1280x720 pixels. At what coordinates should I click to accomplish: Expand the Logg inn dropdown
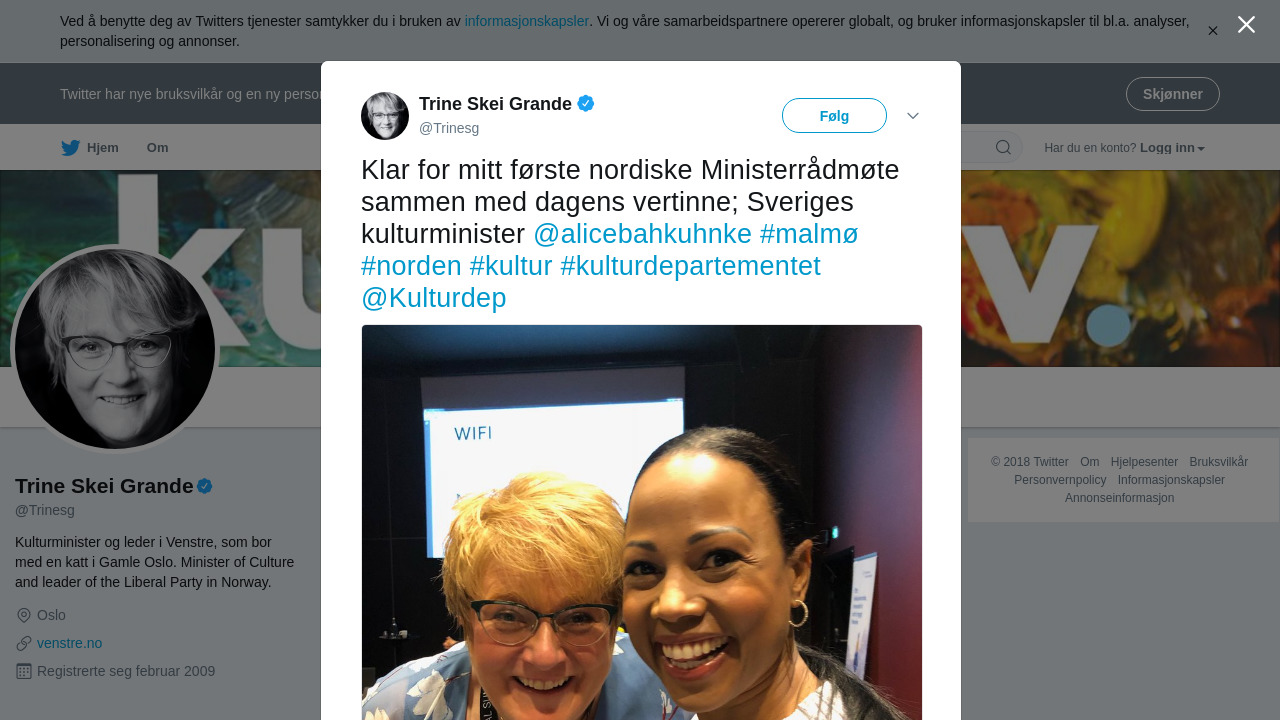1172,148
